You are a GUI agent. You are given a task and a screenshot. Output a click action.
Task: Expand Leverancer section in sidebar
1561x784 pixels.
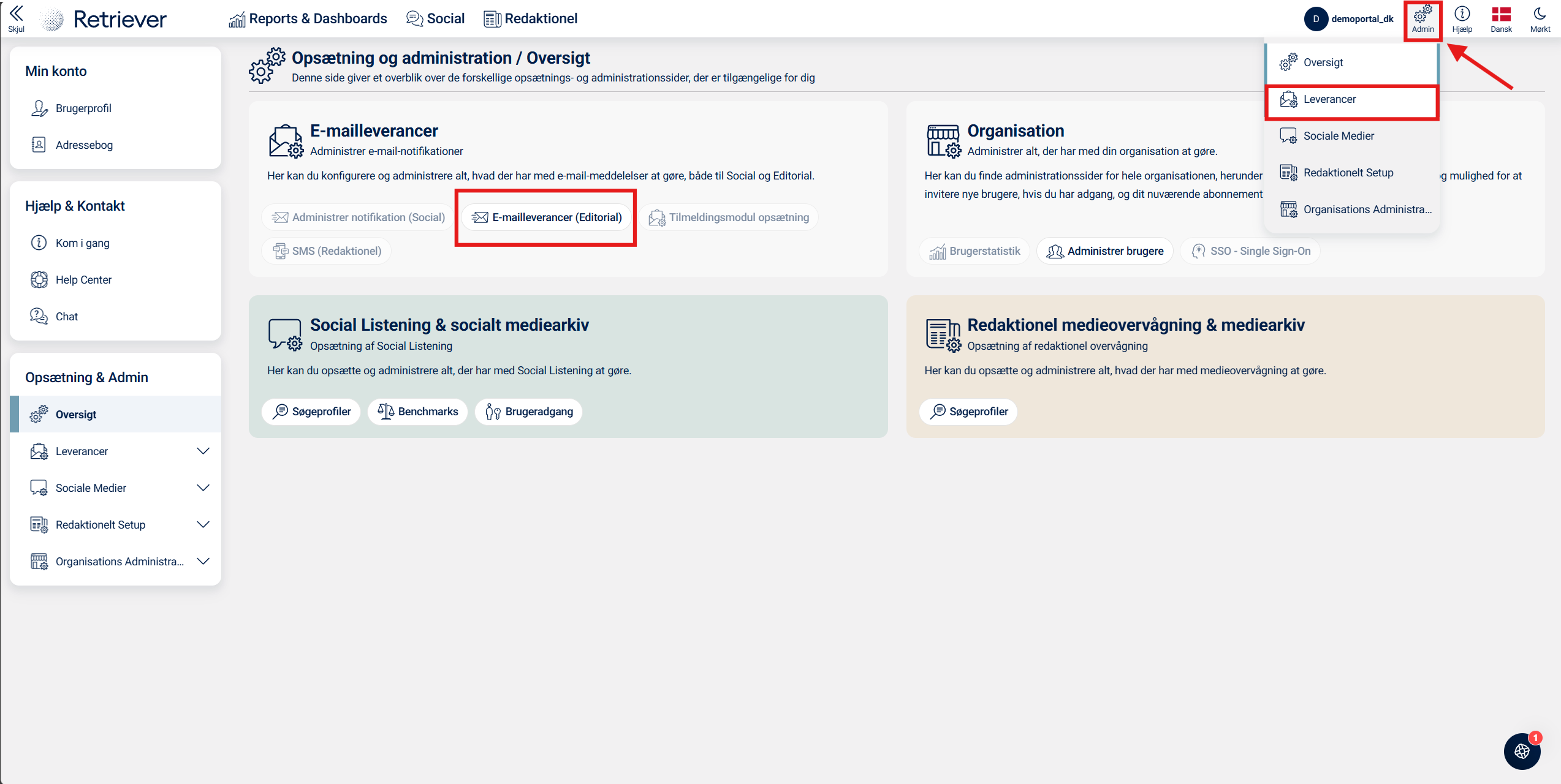(x=203, y=451)
